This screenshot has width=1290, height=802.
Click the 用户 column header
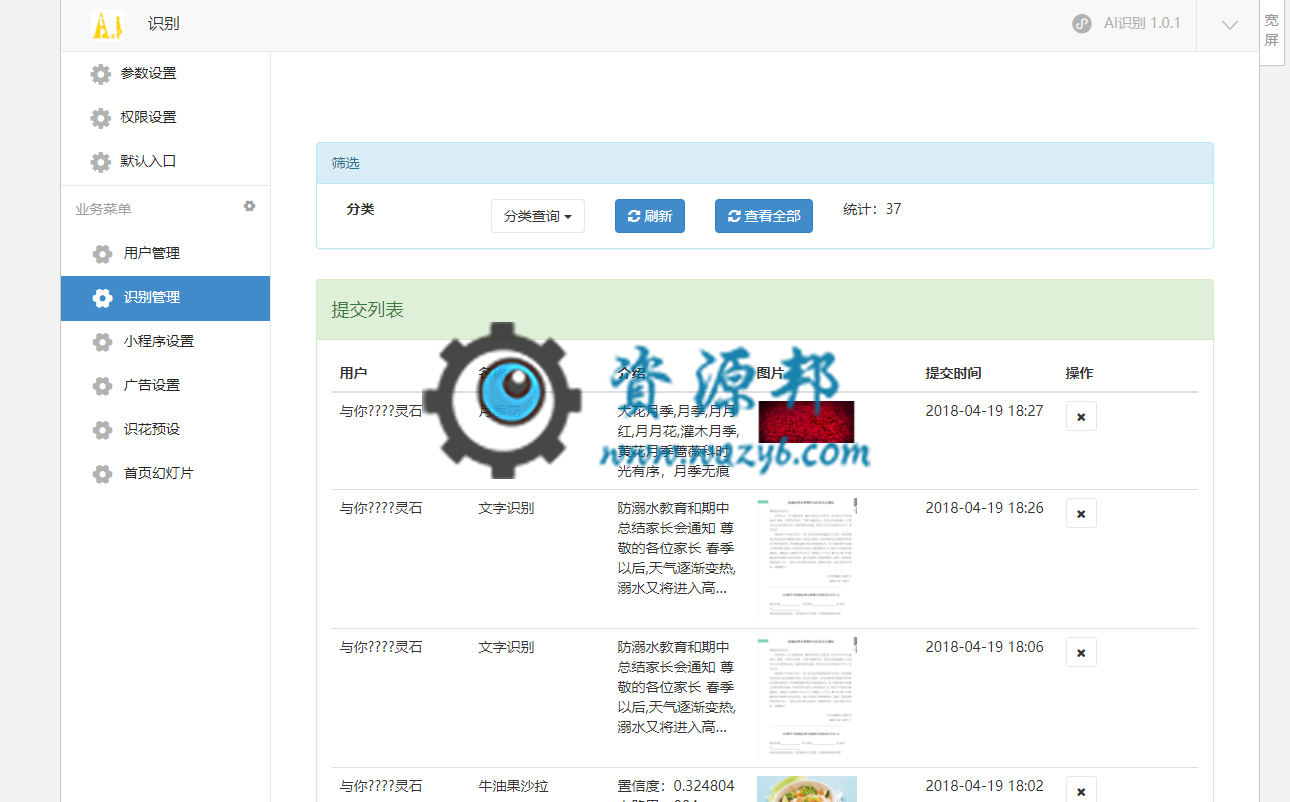pos(353,373)
